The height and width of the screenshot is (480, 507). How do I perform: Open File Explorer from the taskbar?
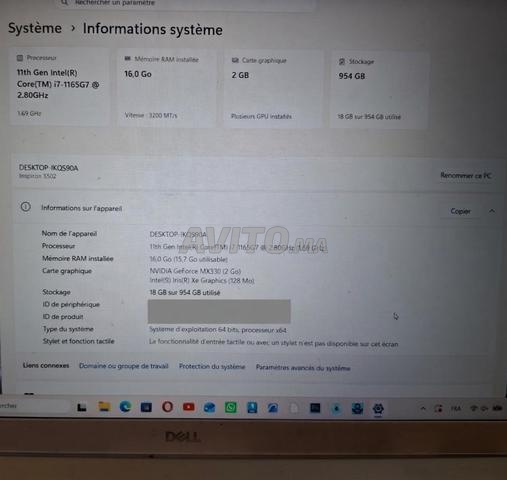pos(104,407)
